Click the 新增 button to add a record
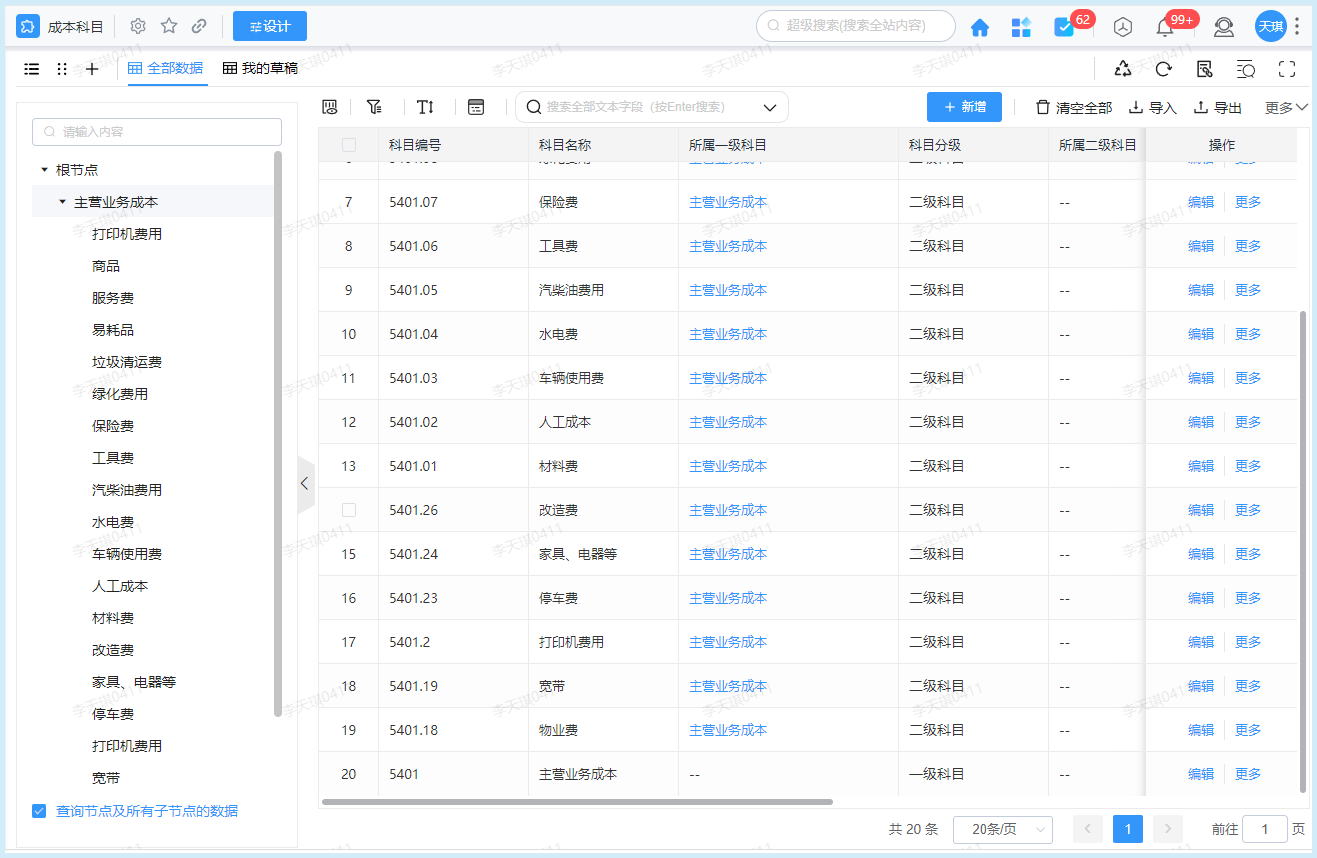Viewport: 1317px width, 858px height. coord(963,106)
